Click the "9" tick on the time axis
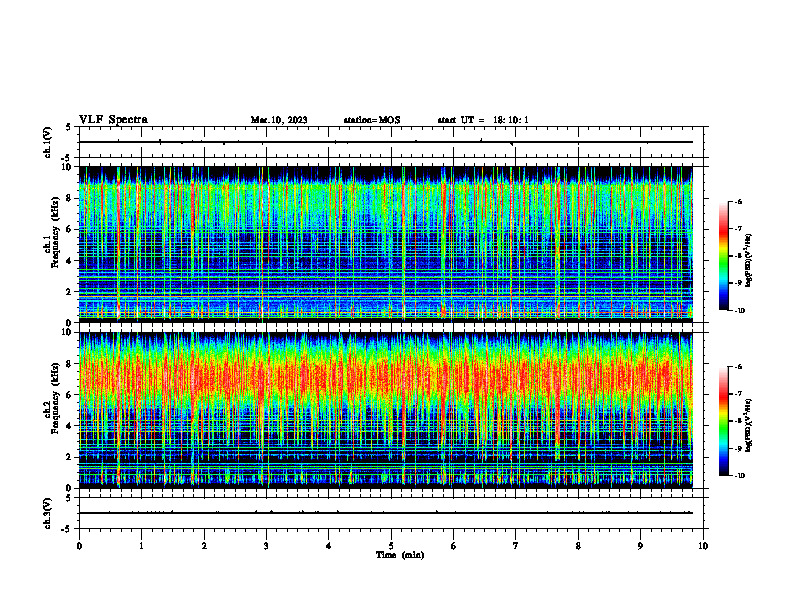Viewport: 792px width, 612px height. [640, 546]
